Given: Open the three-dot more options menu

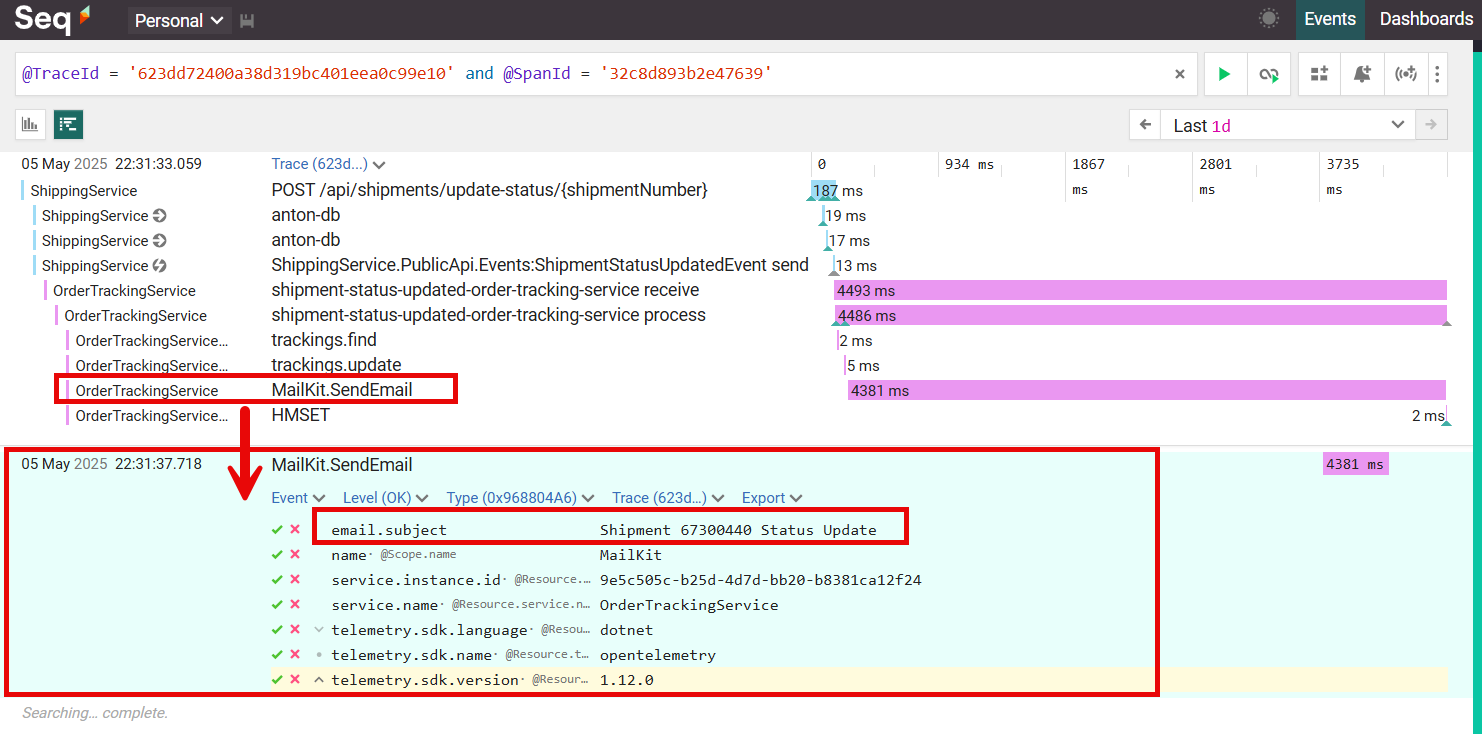Looking at the screenshot, I should [1437, 74].
